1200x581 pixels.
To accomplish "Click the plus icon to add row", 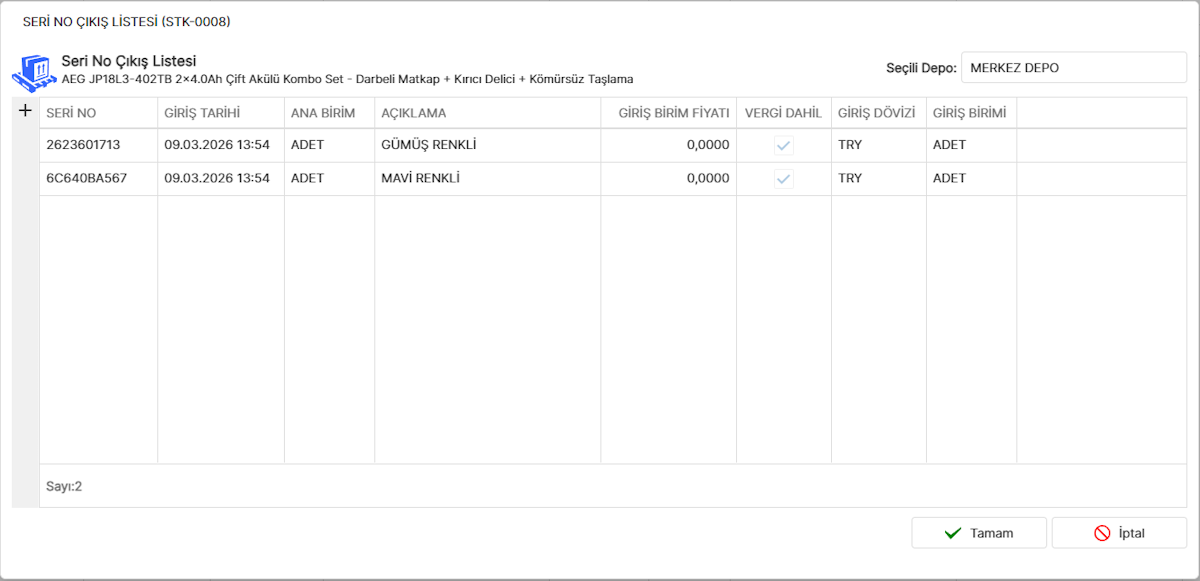I will 26,111.
